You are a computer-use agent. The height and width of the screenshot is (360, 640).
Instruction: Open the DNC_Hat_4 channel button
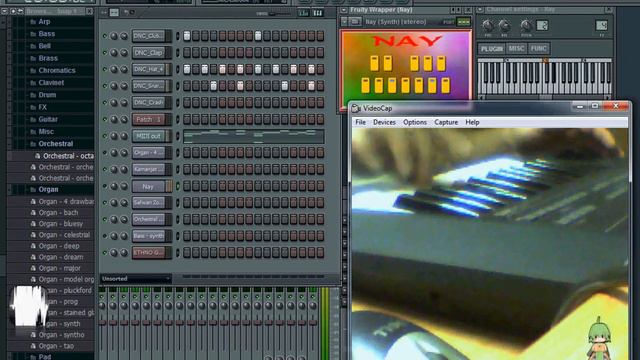pyautogui.click(x=149, y=69)
